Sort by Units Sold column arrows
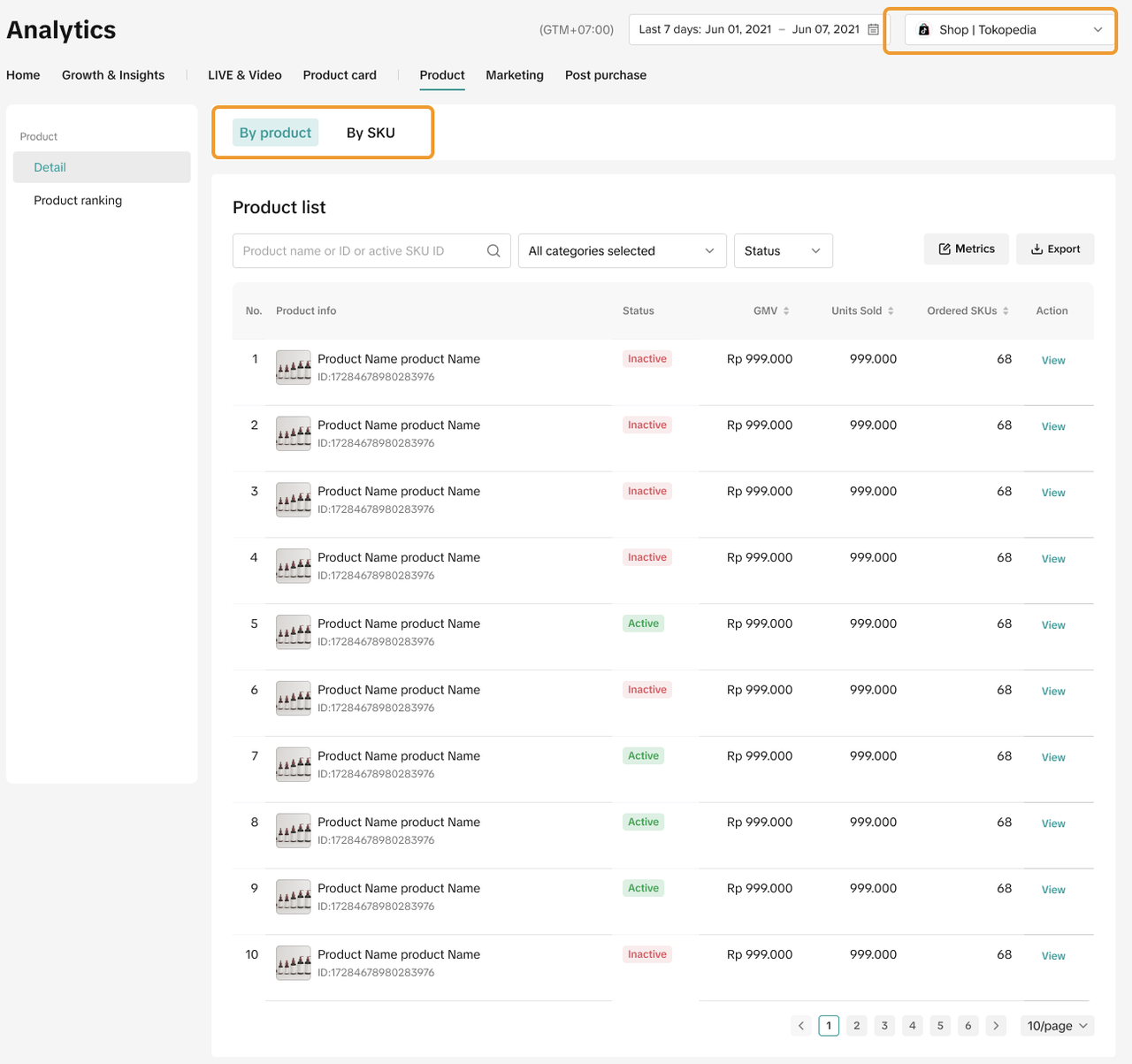This screenshot has width=1132, height=1064. 891,311
